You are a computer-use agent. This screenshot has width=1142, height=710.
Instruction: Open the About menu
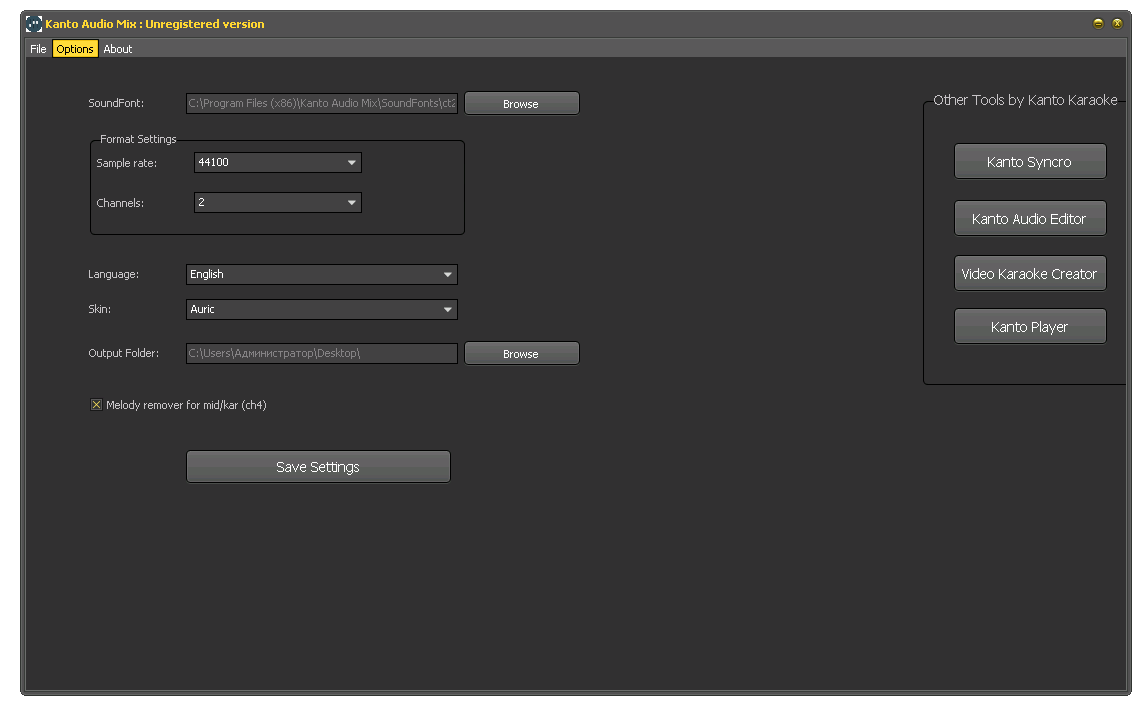point(117,49)
